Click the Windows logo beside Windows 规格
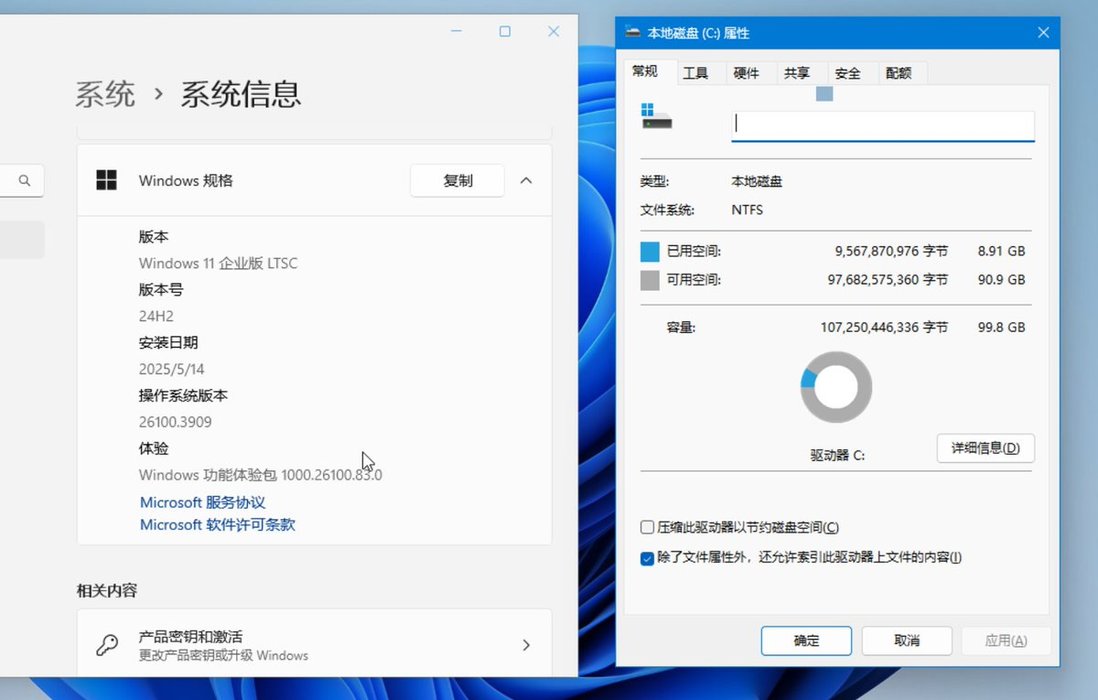Image resolution: width=1098 pixels, height=700 pixels. coord(106,181)
